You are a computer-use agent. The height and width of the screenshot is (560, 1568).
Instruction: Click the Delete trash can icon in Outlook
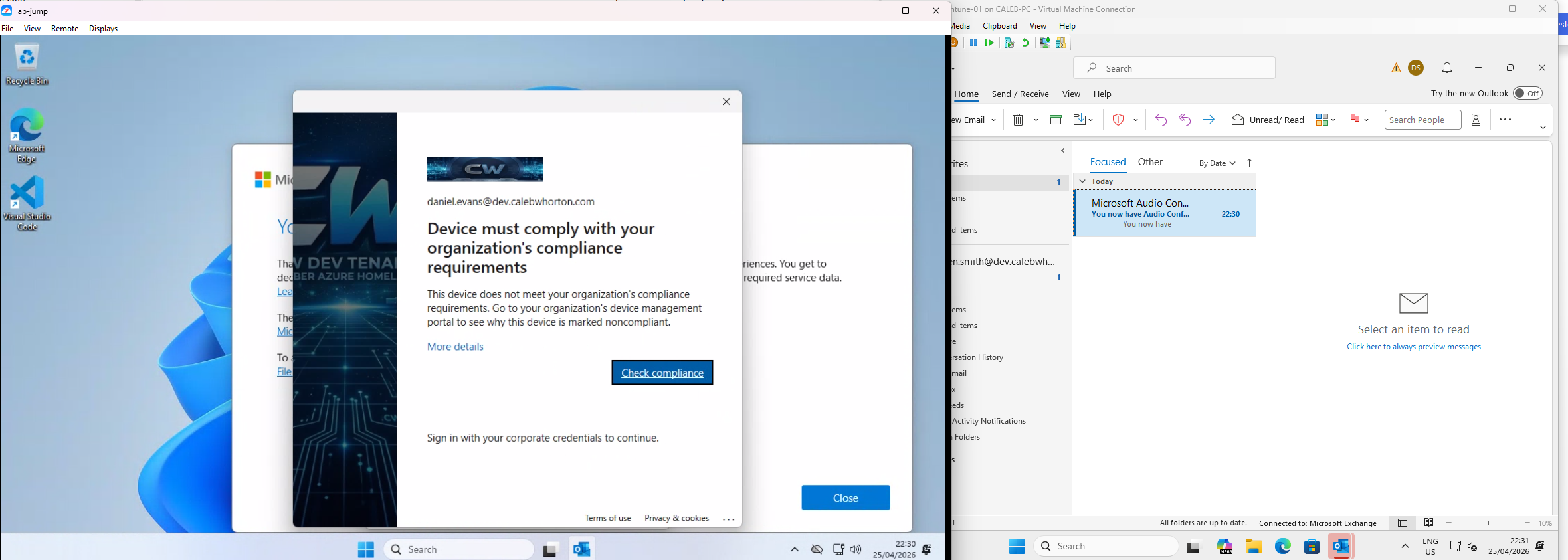tap(1018, 120)
